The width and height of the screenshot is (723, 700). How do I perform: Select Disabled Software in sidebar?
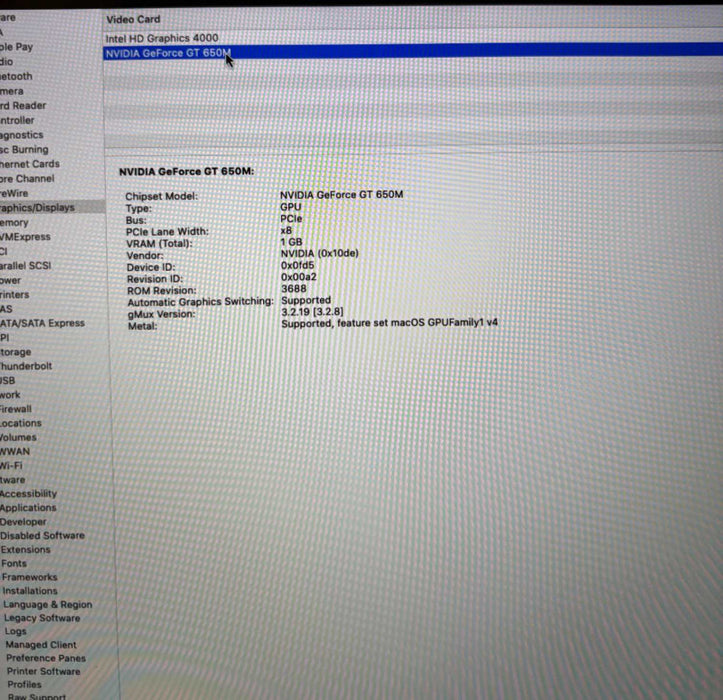click(x=42, y=536)
